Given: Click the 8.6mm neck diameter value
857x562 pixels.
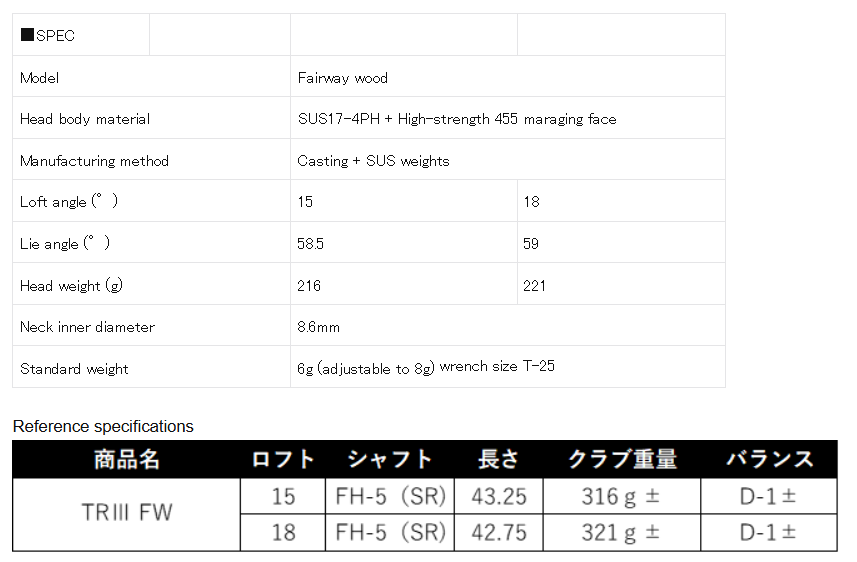Looking at the screenshot, I should [x=319, y=327].
